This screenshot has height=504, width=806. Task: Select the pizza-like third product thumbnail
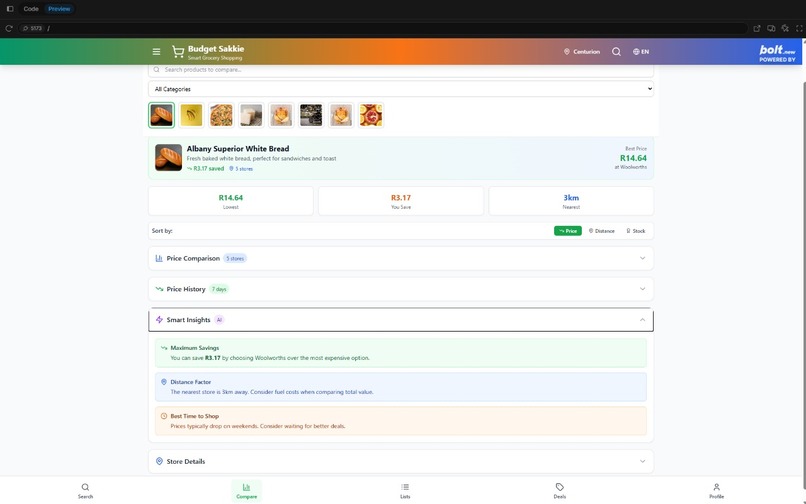tap(221, 115)
